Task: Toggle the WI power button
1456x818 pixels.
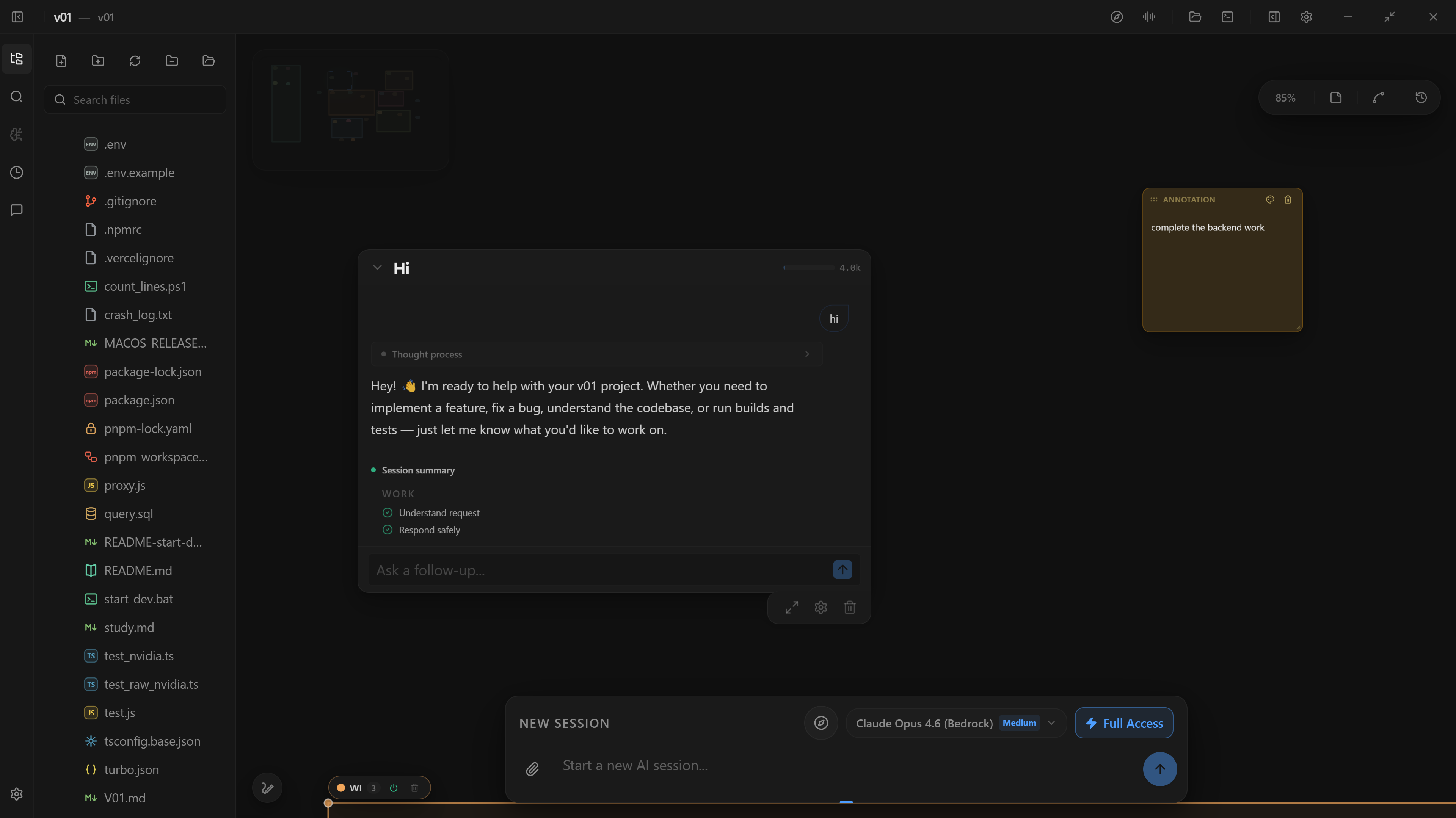Action: 394,788
